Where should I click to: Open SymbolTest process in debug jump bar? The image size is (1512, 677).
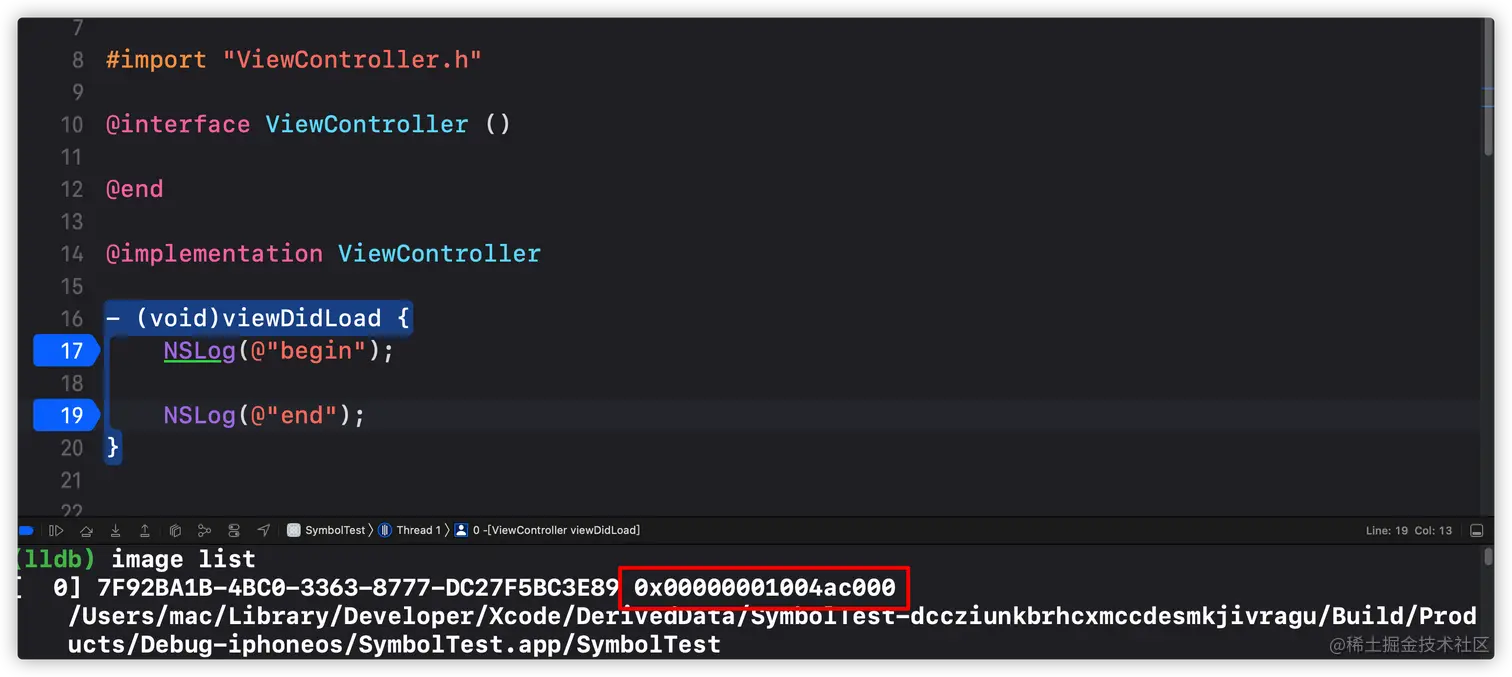coord(327,530)
